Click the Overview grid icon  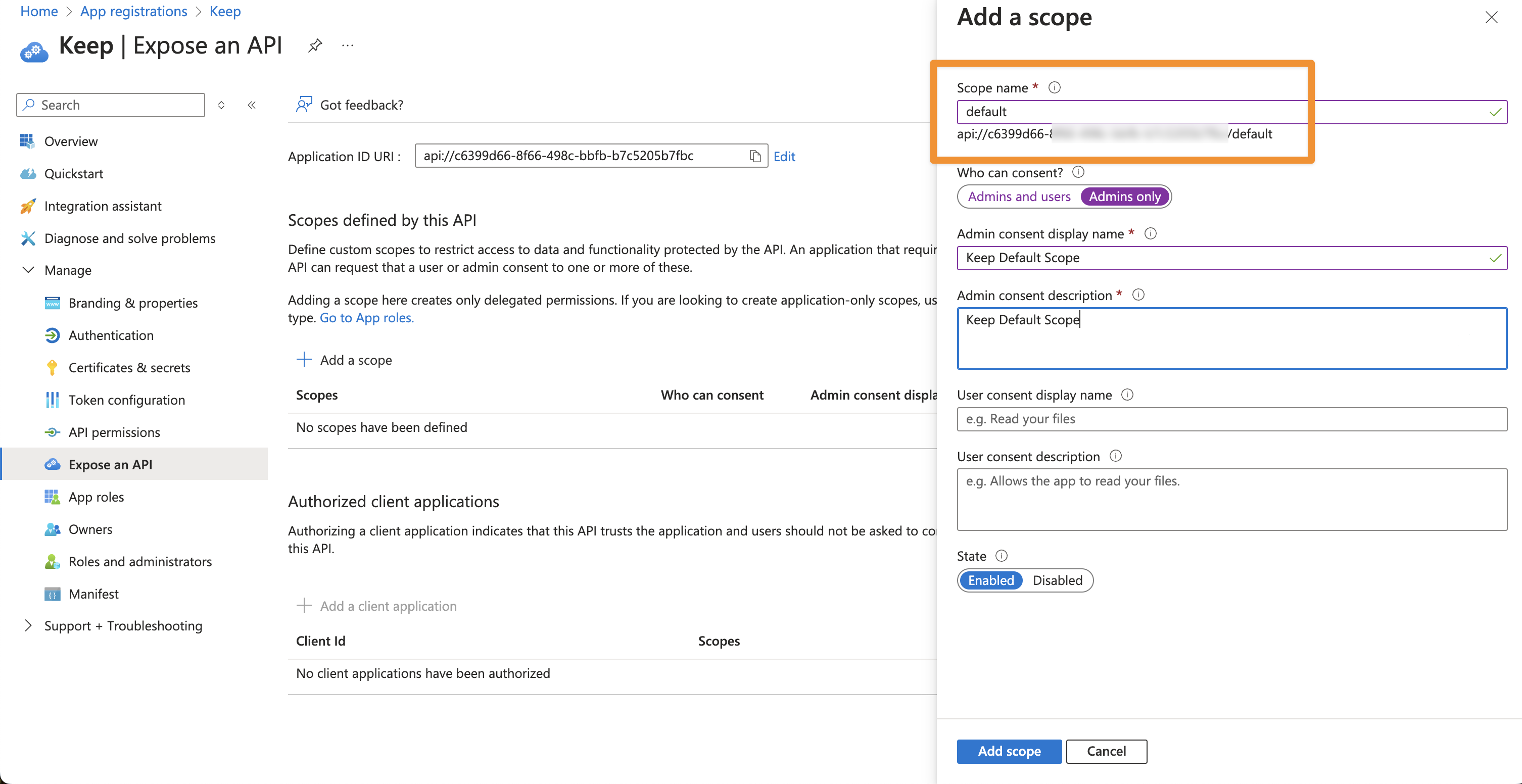click(x=27, y=140)
